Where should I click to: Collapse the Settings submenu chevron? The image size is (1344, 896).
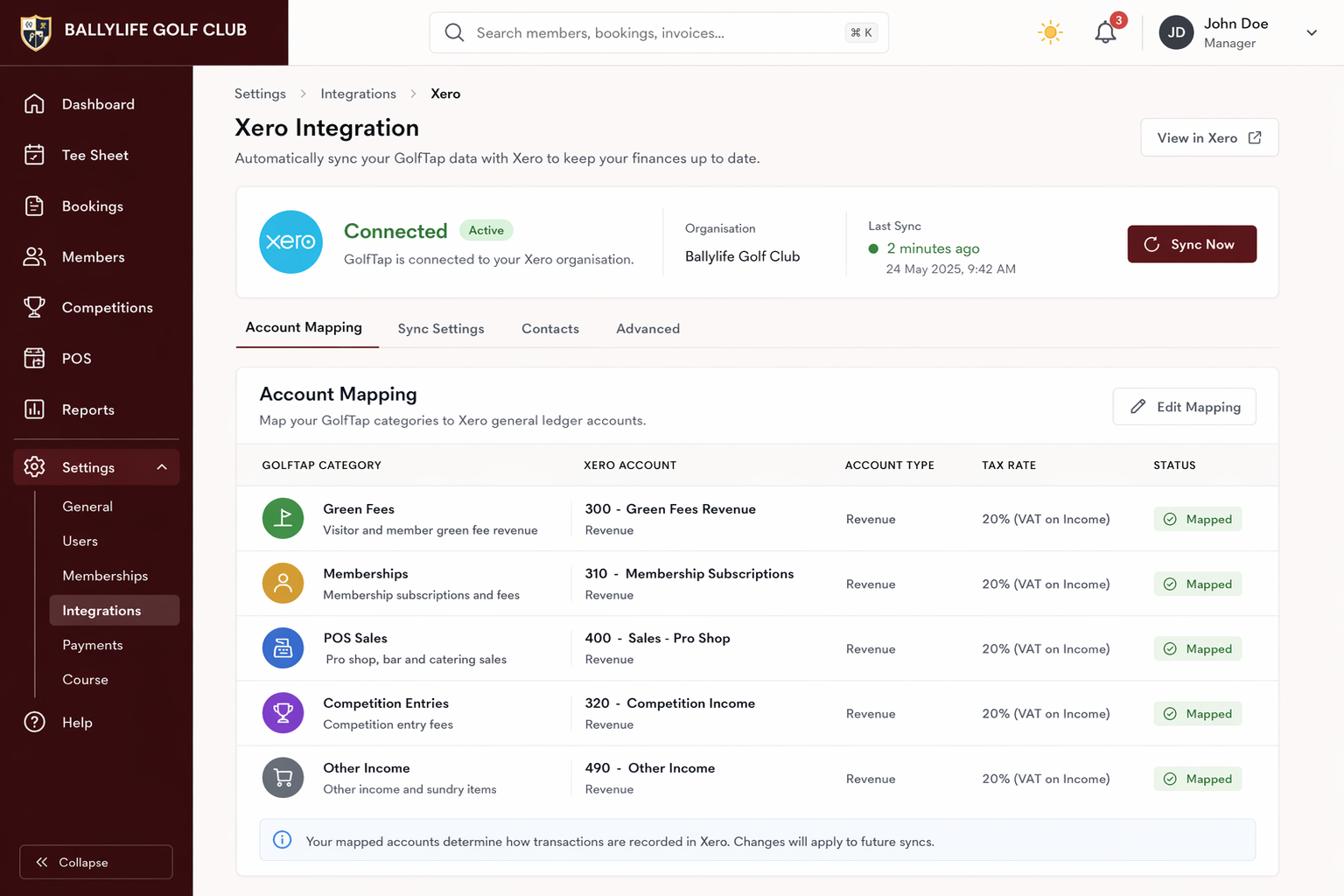tap(161, 466)
